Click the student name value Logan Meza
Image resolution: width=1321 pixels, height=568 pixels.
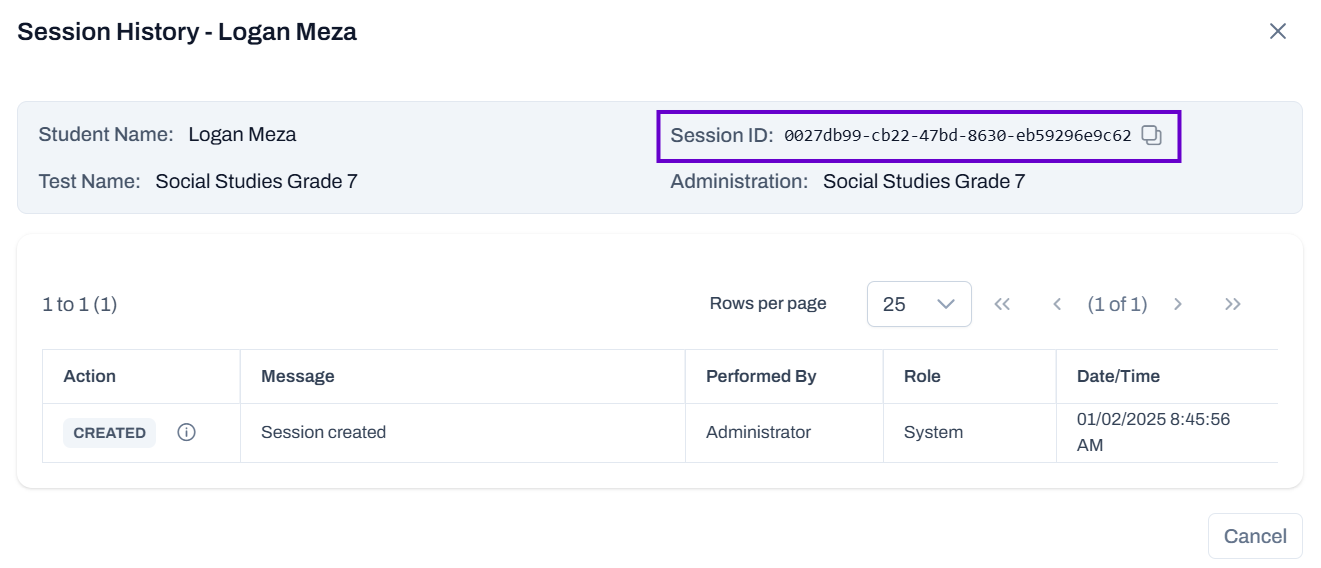(242, 134)
